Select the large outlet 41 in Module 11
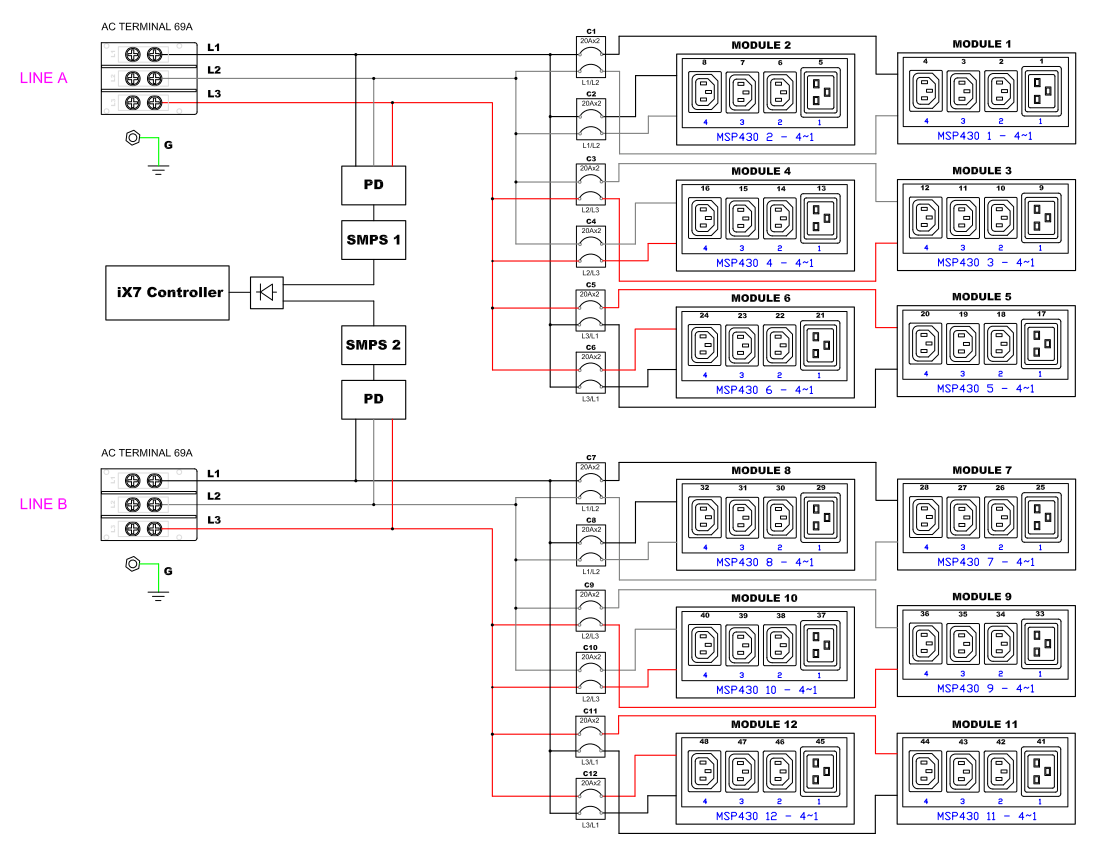 point(1042,772)
